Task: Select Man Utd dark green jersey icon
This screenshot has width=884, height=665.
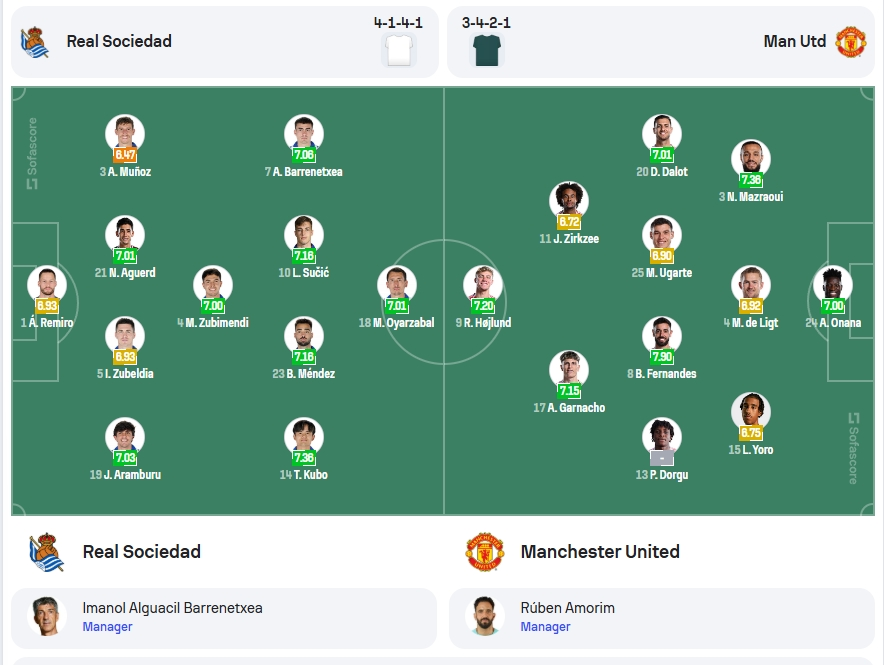Action: tap(487, 50)
